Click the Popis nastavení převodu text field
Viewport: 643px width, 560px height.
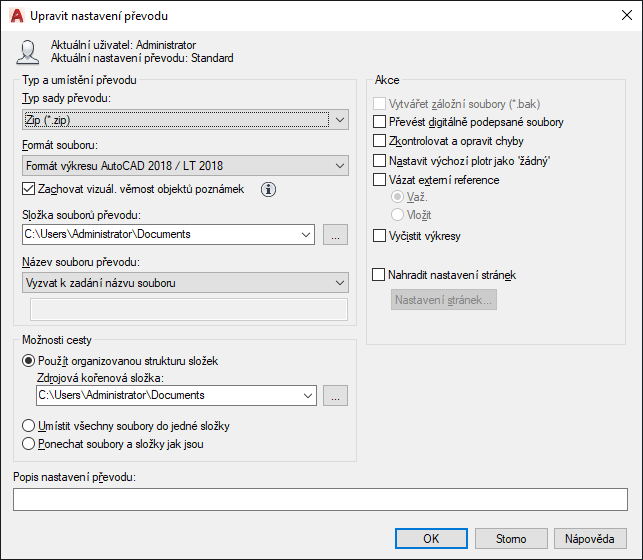320,498
